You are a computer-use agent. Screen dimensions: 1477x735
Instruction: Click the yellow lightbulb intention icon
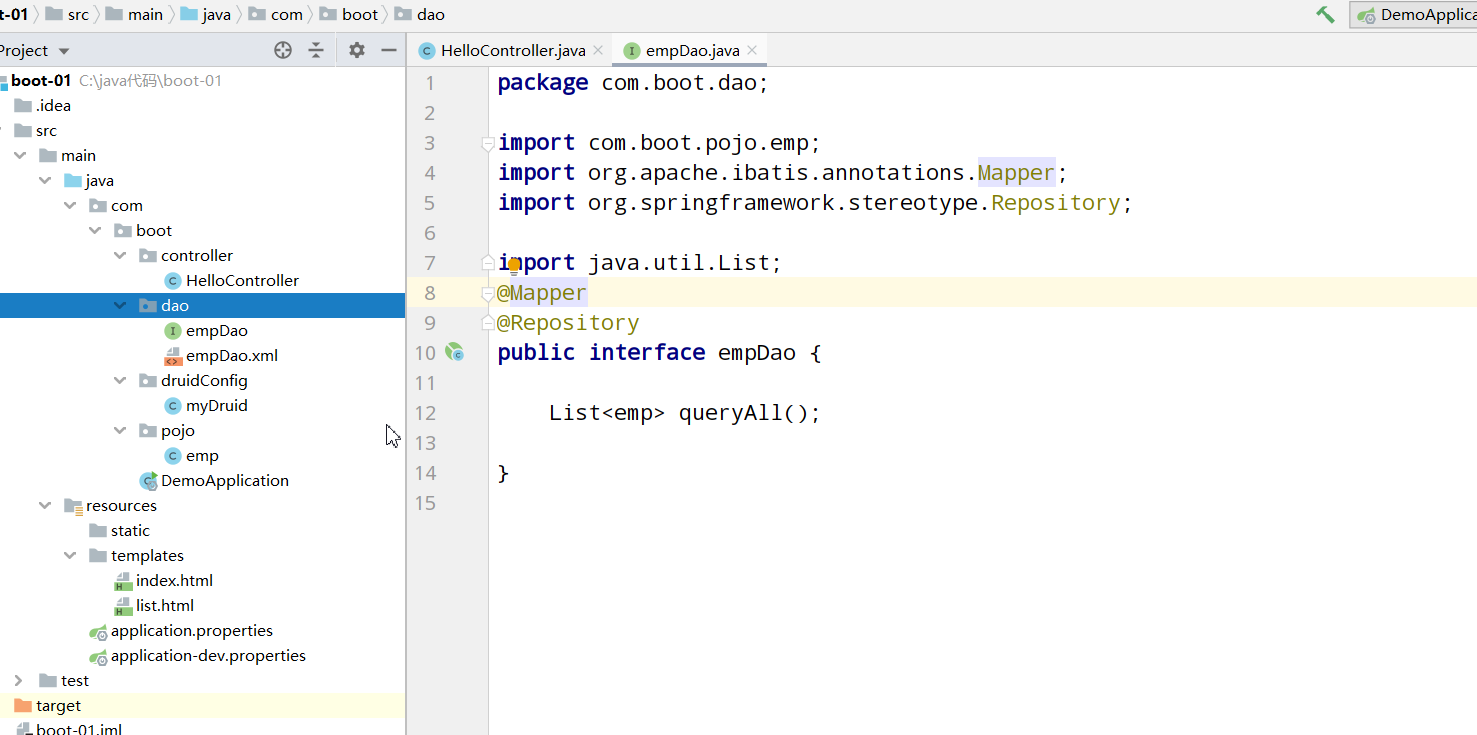tap(514, 265)
